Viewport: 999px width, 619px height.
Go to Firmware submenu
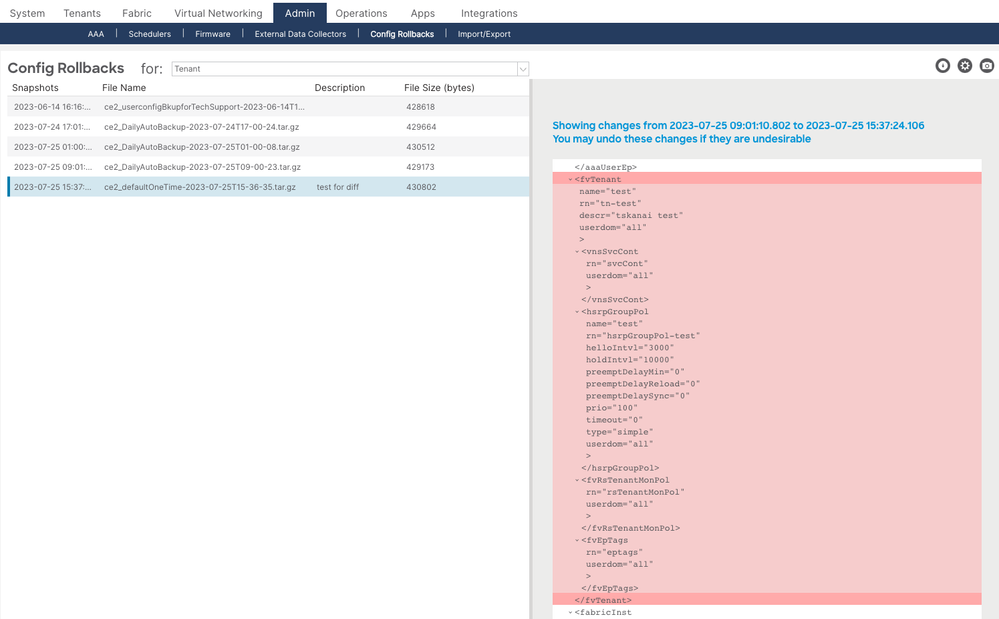coord(213,34)
